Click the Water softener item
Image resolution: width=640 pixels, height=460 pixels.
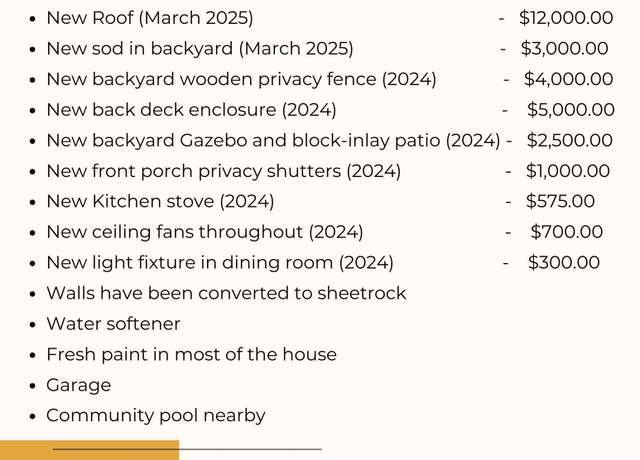tap(113, 324)
